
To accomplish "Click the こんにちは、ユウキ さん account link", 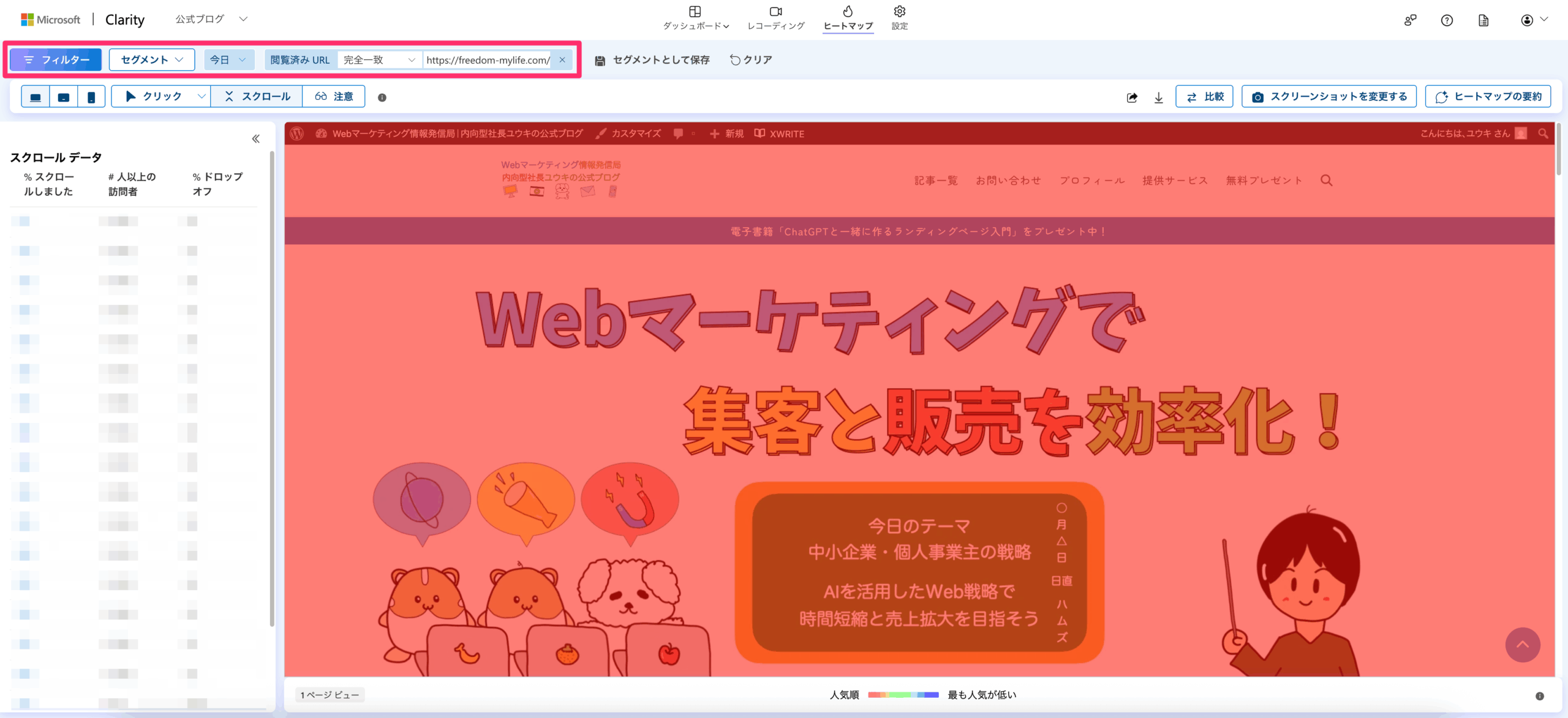I will tap(1473, 133).
